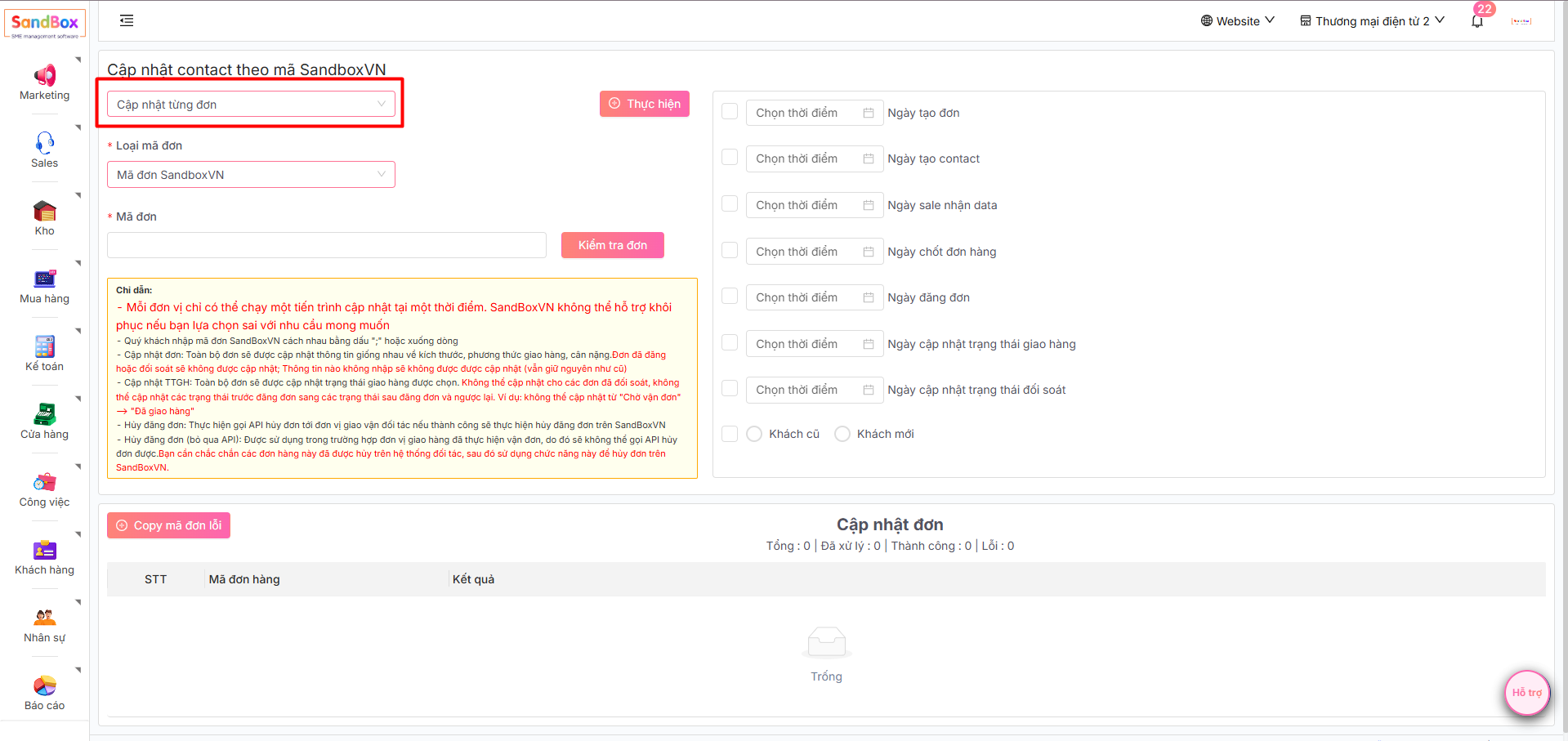The height and width of the screenshot is (741, 1568).
Task: Click the notification bell icon
Action: (x=1476, y=21)
